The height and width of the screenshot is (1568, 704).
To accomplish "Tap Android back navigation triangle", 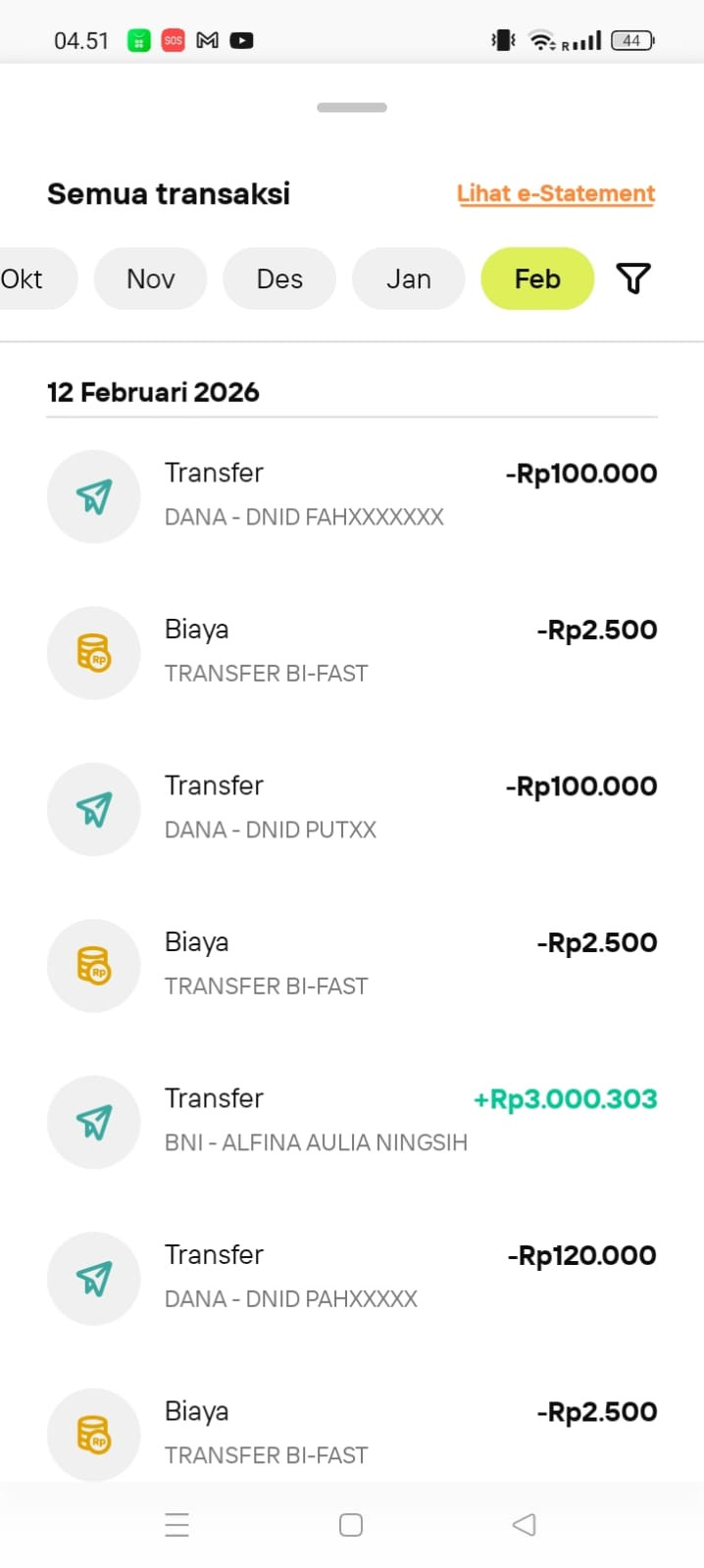I will 525,1524.
